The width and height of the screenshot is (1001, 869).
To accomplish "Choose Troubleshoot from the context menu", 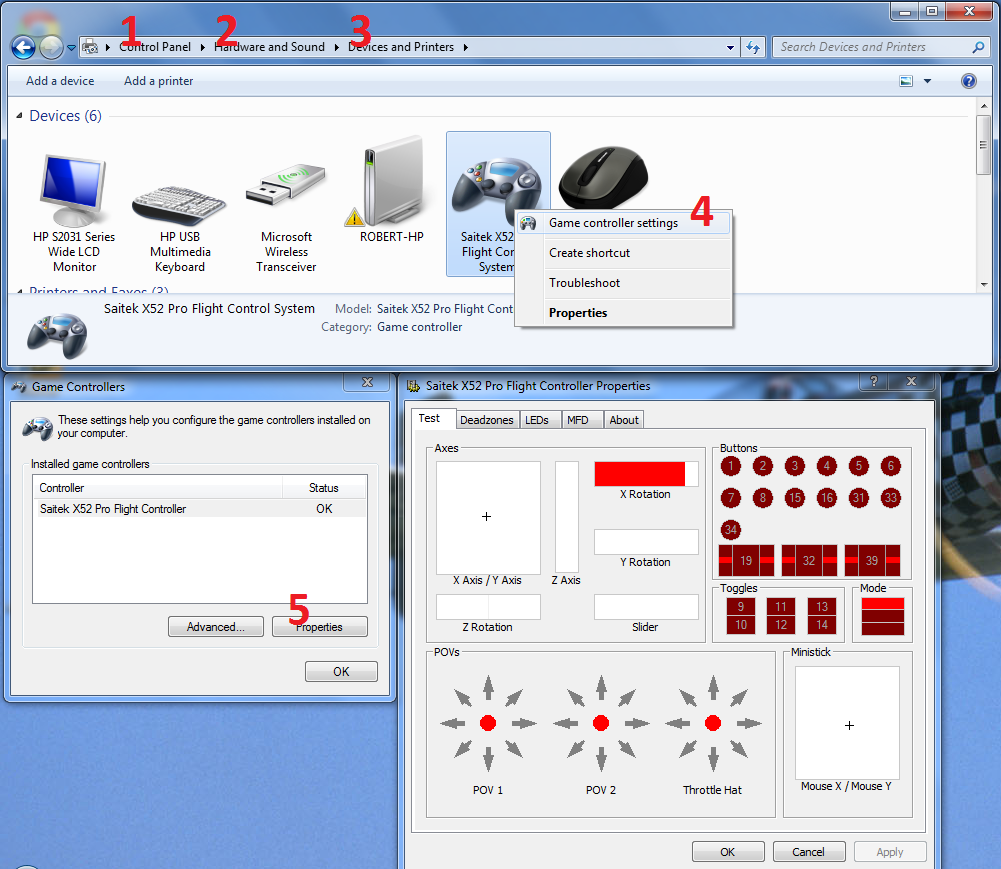I will tap(623, 283).
